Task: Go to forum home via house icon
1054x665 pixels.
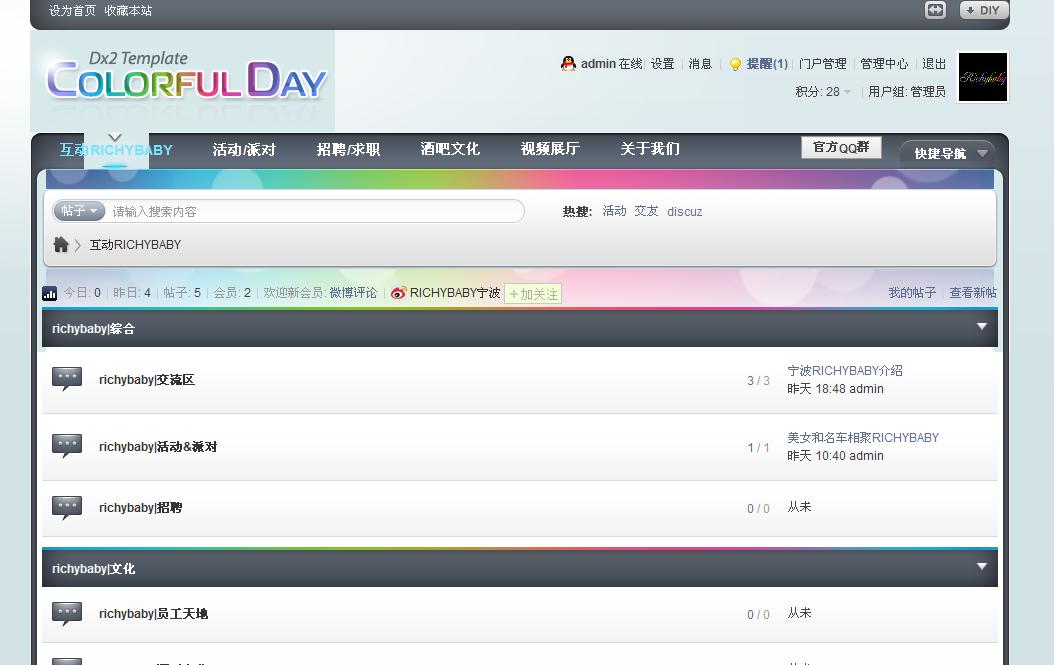Action: (61, 244)
